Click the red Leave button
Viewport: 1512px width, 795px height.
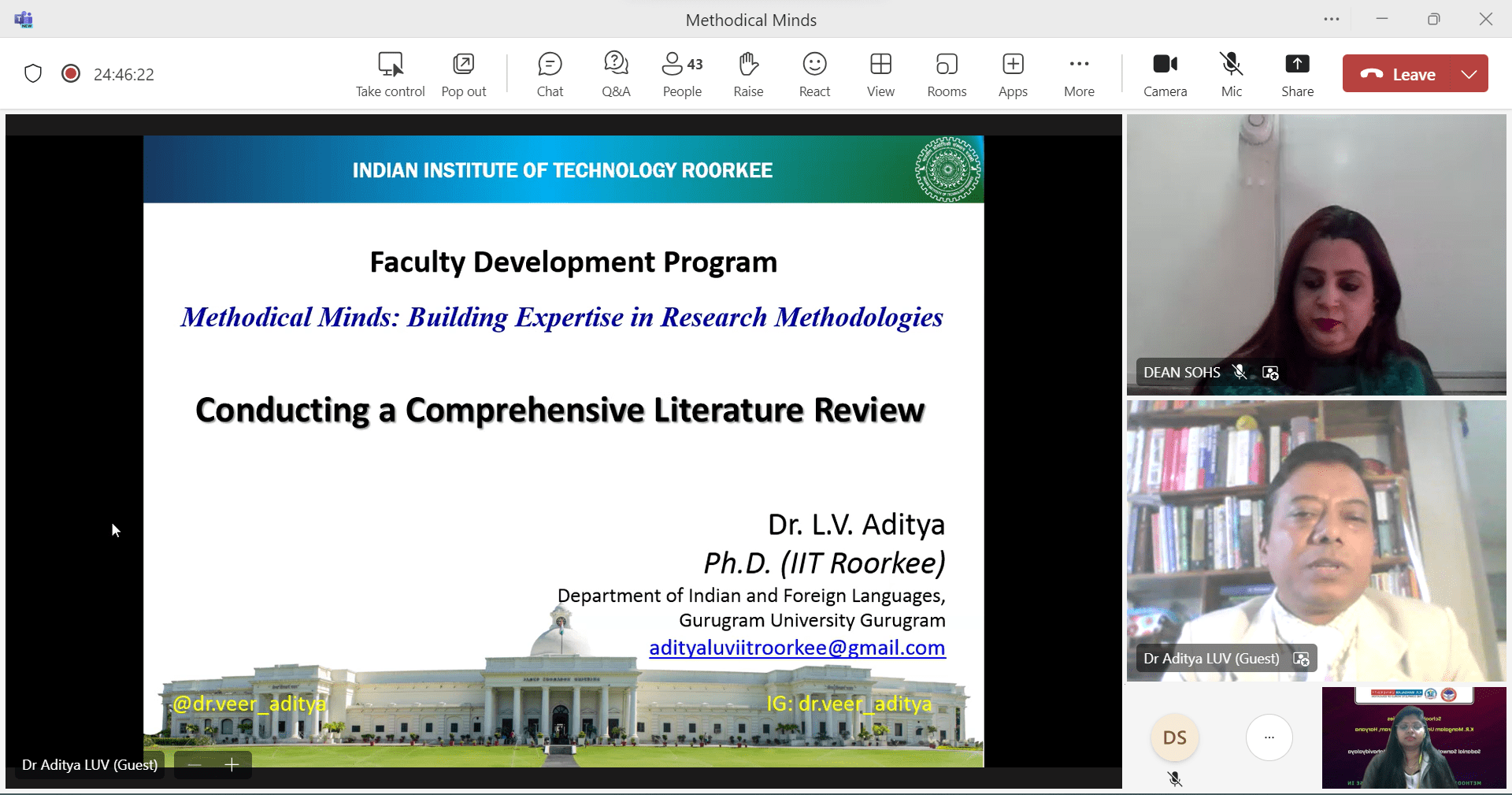[1400, 74]
